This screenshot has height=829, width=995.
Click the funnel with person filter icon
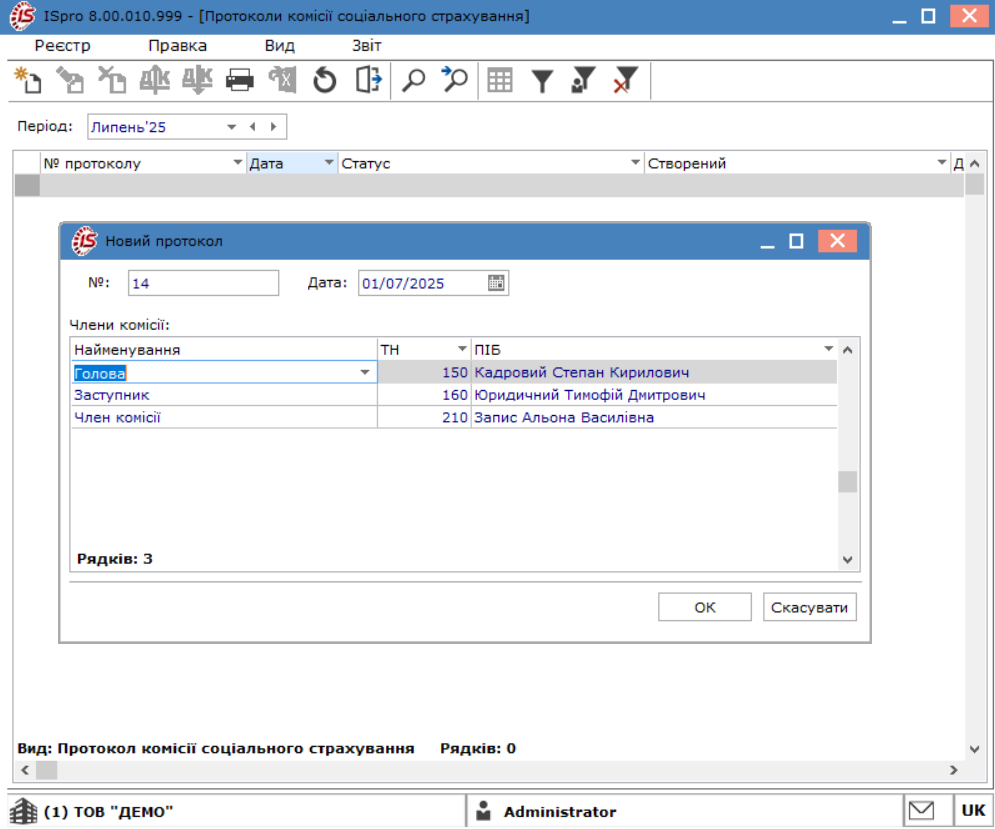(x=583, y=81)
